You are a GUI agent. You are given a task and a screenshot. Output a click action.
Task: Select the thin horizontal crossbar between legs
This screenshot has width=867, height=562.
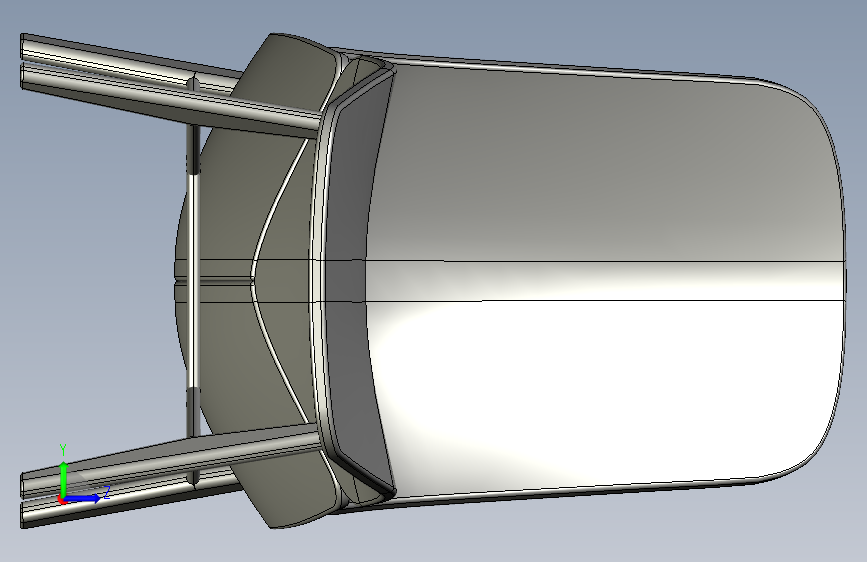pos(192,281)
